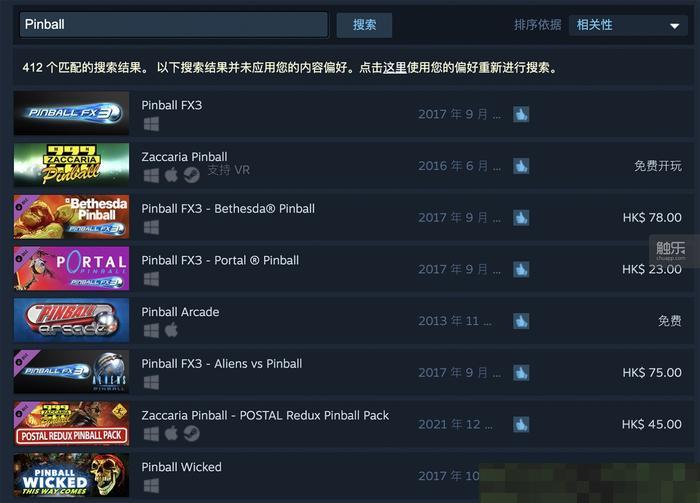The width and height of the screenshot is (700, 503).
Task: Click the Windows icon under Pinball Wicked
Action: [x=151, y=486]
